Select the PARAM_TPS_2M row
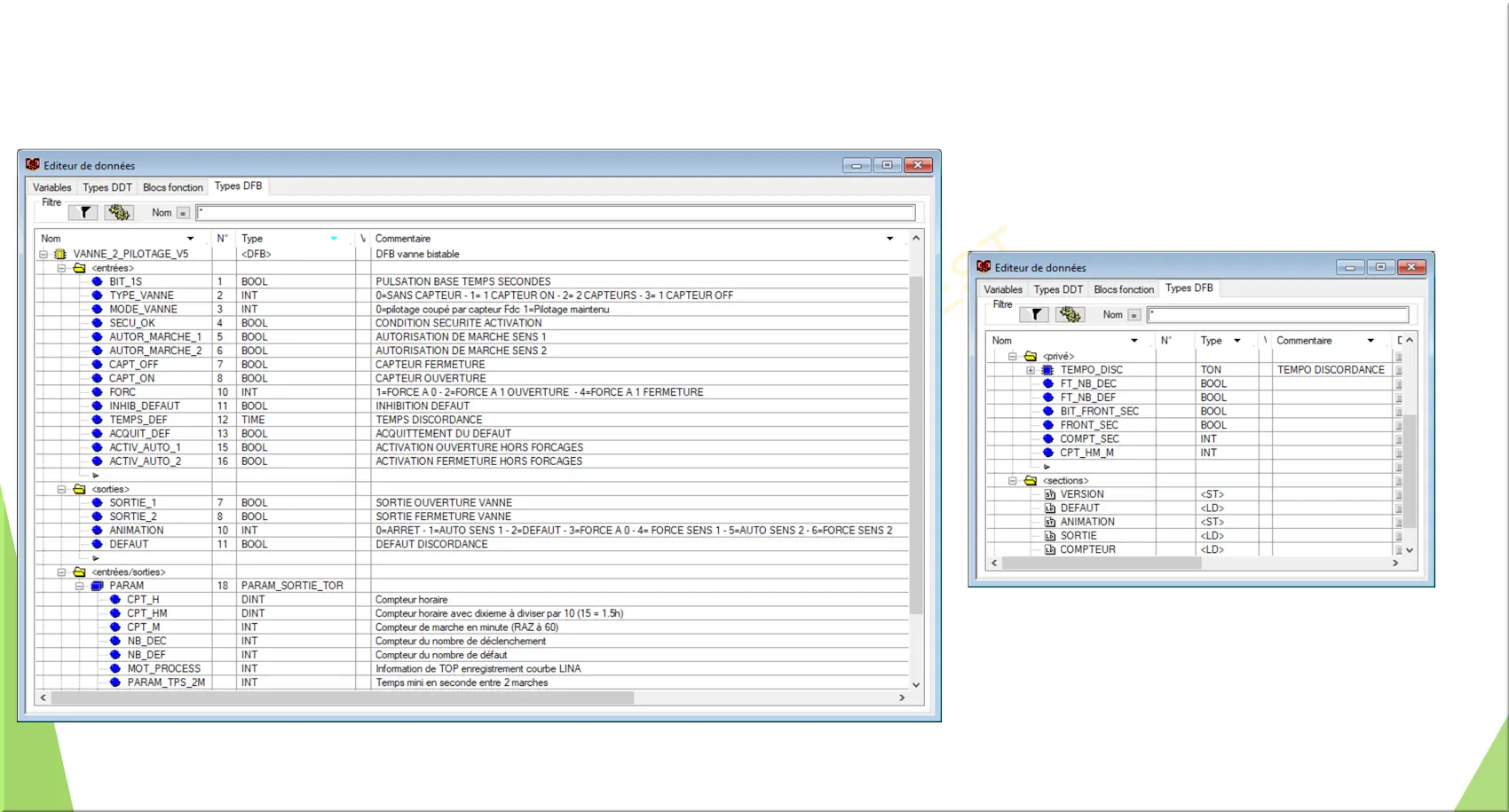The height and width of the screenshot is (812, 1509). 472,682
